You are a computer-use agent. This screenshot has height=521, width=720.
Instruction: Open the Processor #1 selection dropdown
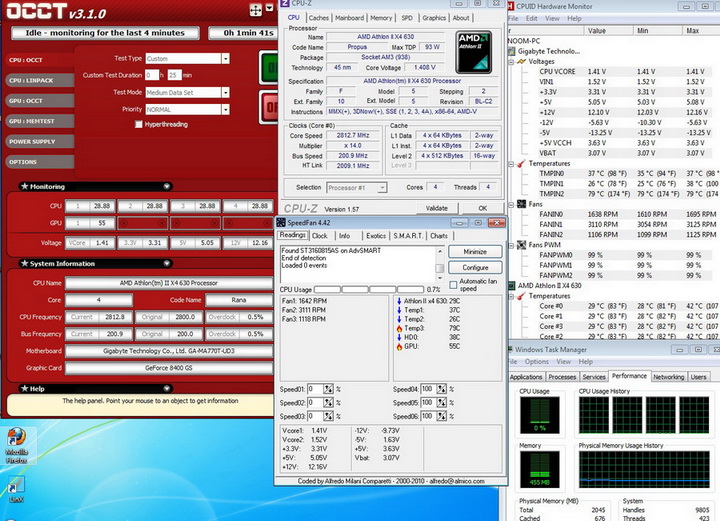coord(358,187)
